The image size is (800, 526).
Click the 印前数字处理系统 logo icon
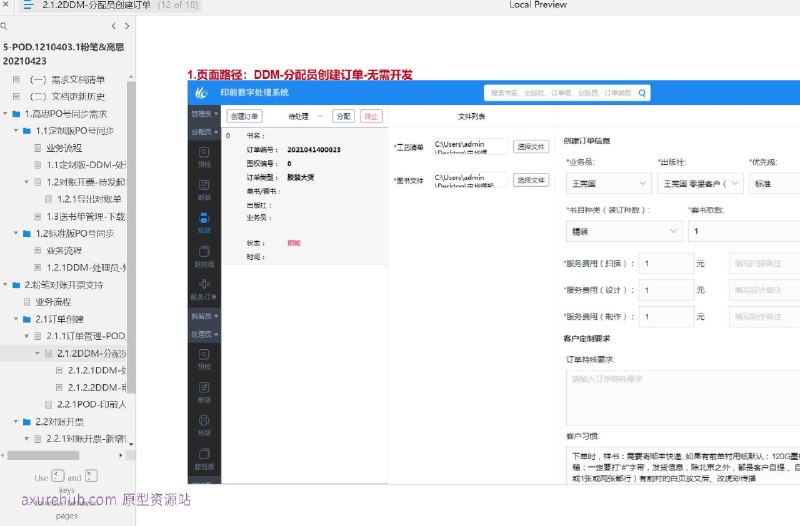pos(202,92)
